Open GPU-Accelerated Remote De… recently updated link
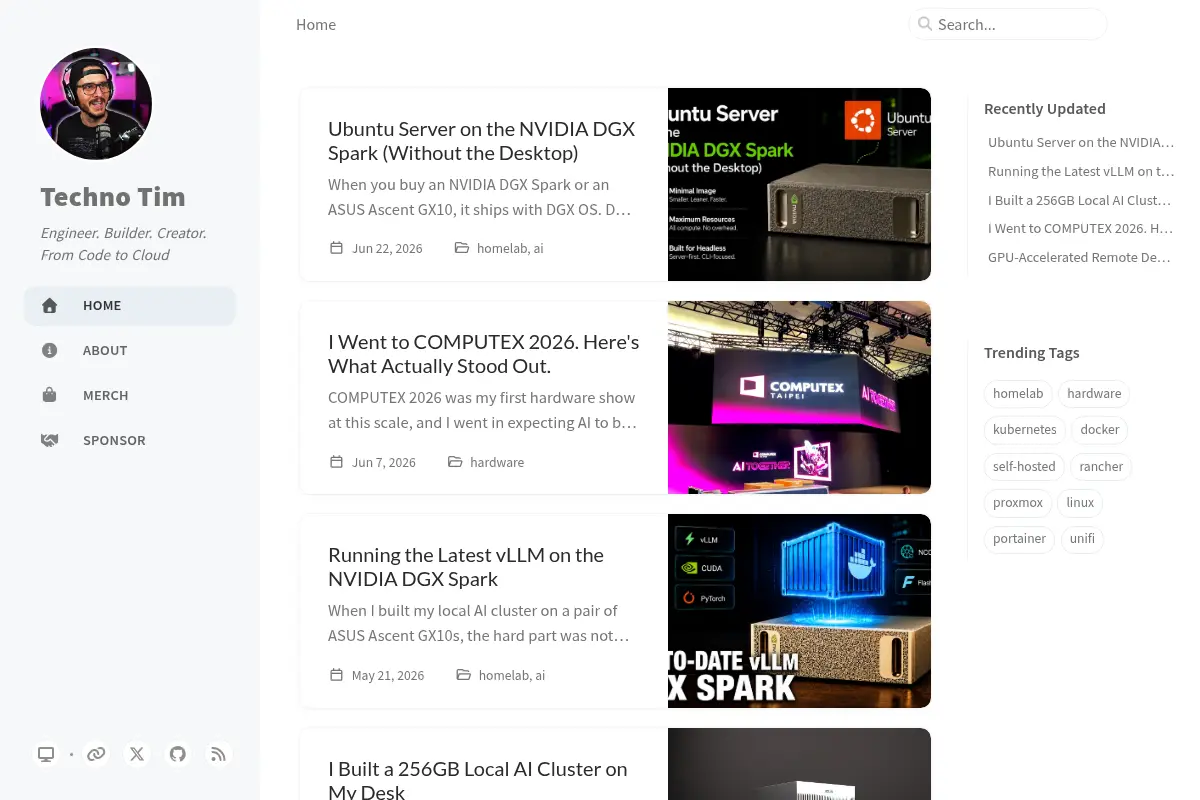This screenshot has height=800, width=1200. (1079, 257)
